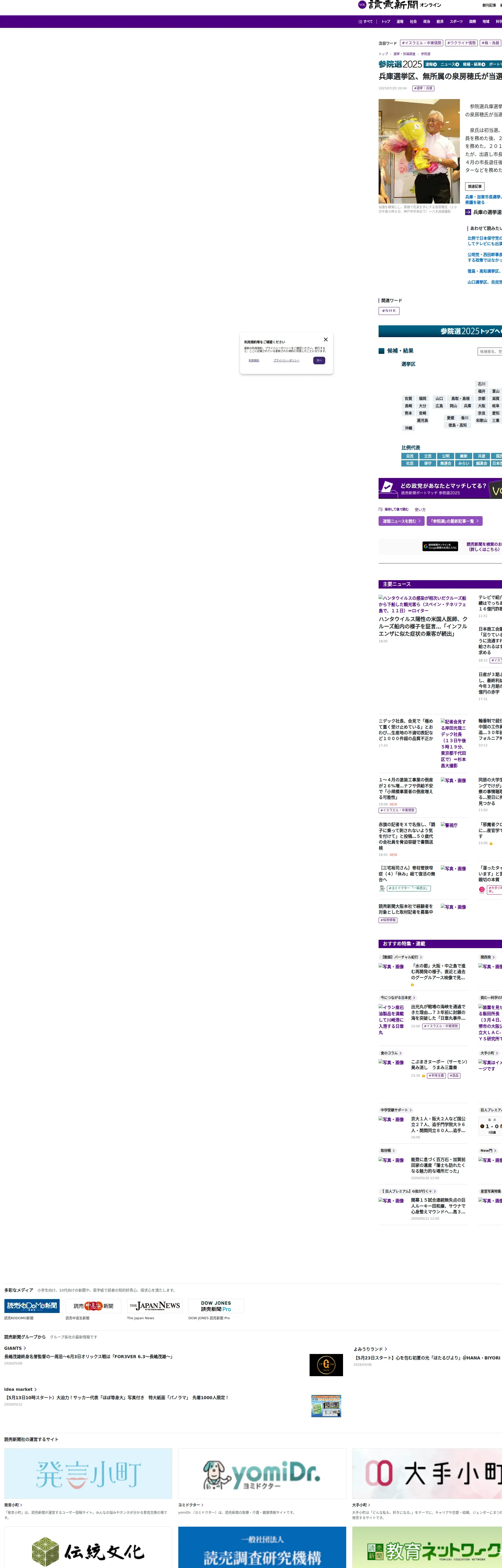Screen dimensions: 502x1568
Task: Select the #イスラエル・中東情勢 hot keyword tag
Action: (421, 43)
